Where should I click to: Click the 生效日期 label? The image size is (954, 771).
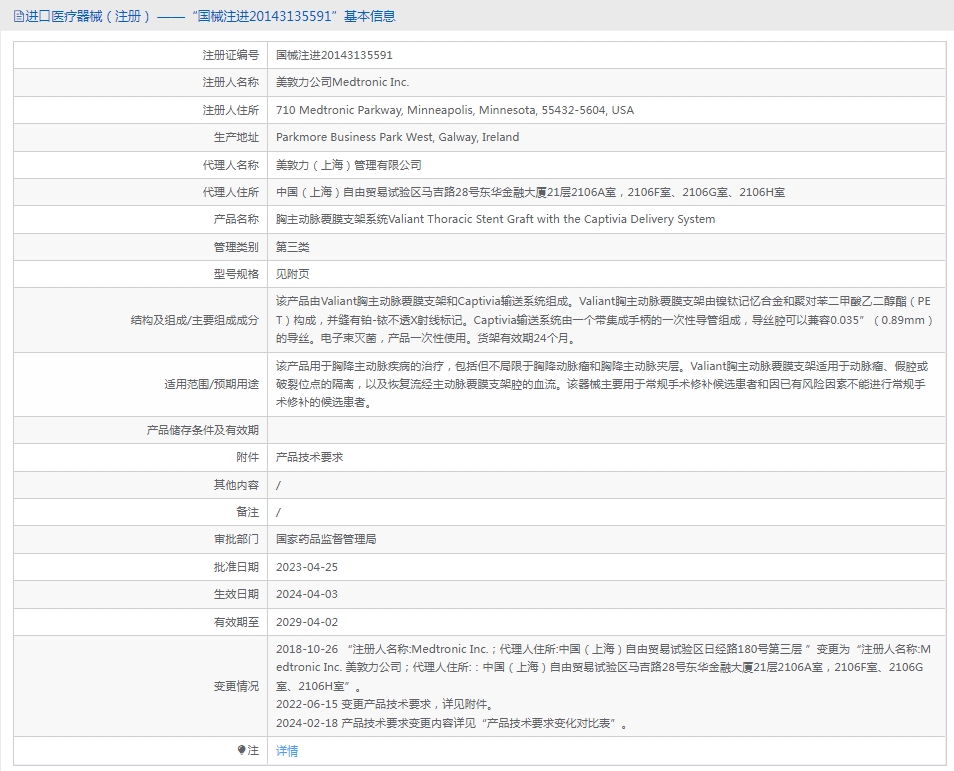(x=236, y=595)
